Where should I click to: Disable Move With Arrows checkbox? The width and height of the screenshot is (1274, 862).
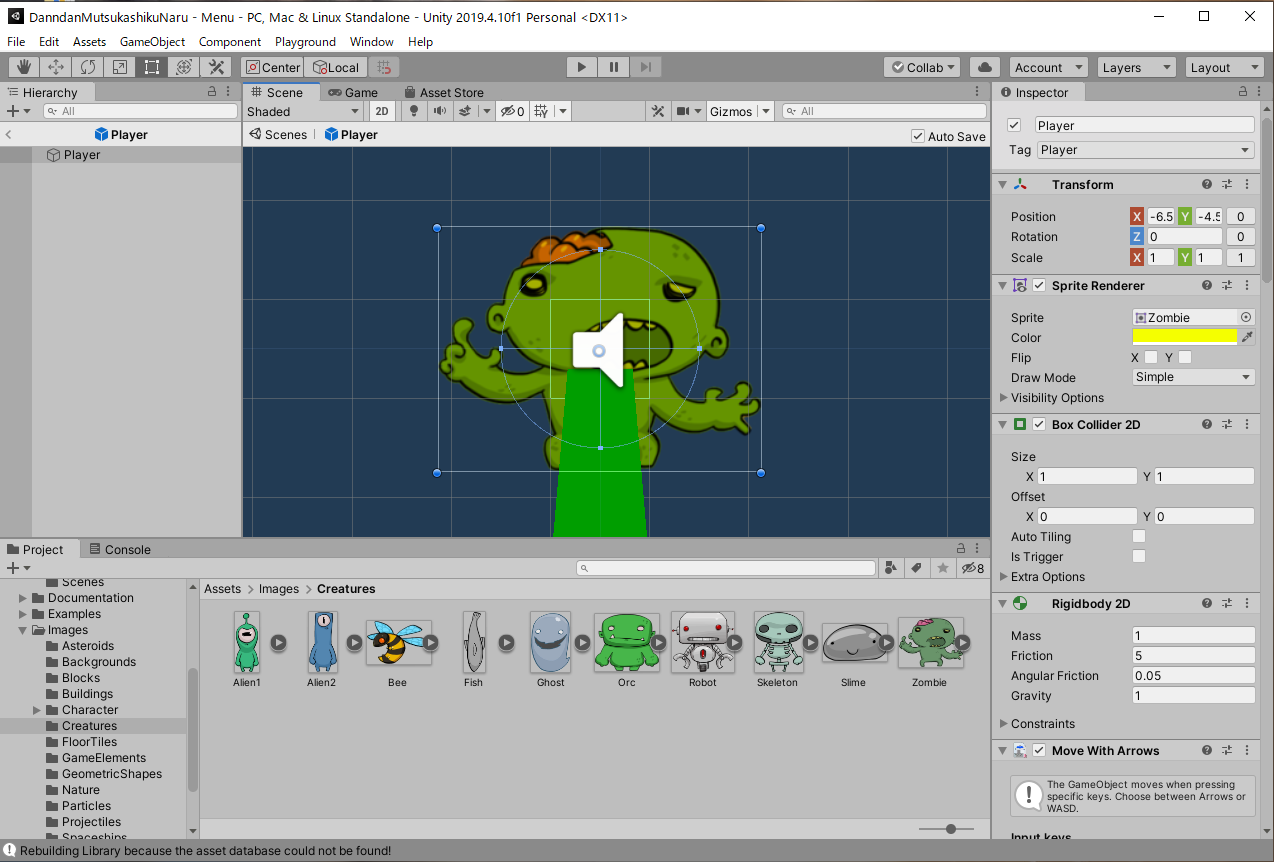1039,750
